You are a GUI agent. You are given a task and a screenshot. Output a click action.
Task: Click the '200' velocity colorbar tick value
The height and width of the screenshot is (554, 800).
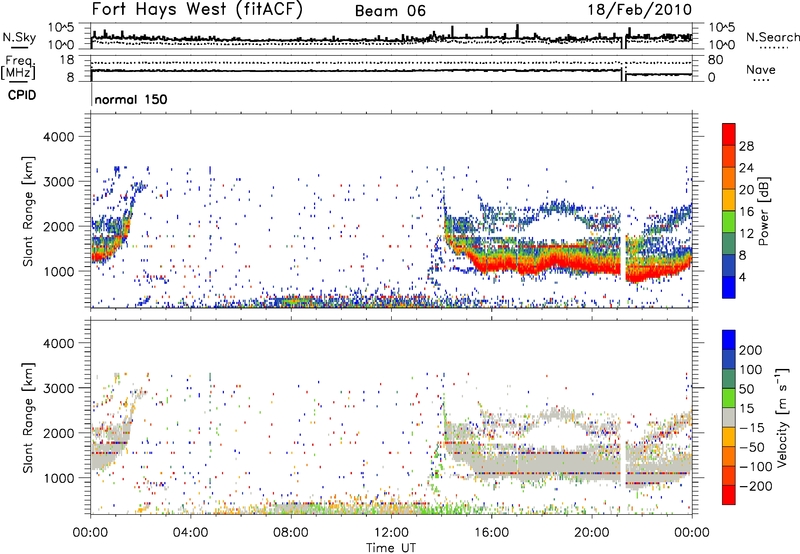tap(751, 350)
